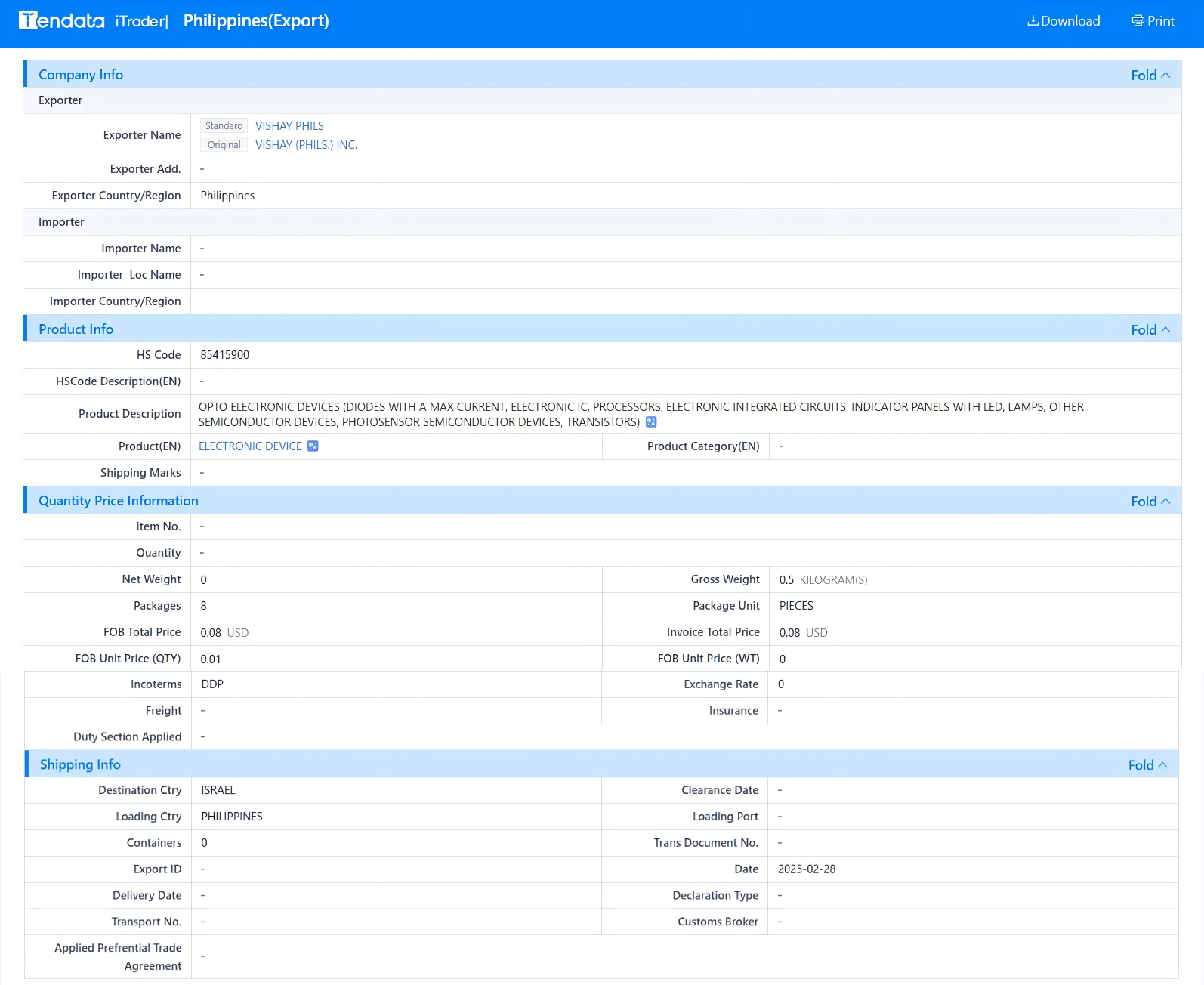
Task: Click the iTrader label in header
Action: [x=141, y=21]
